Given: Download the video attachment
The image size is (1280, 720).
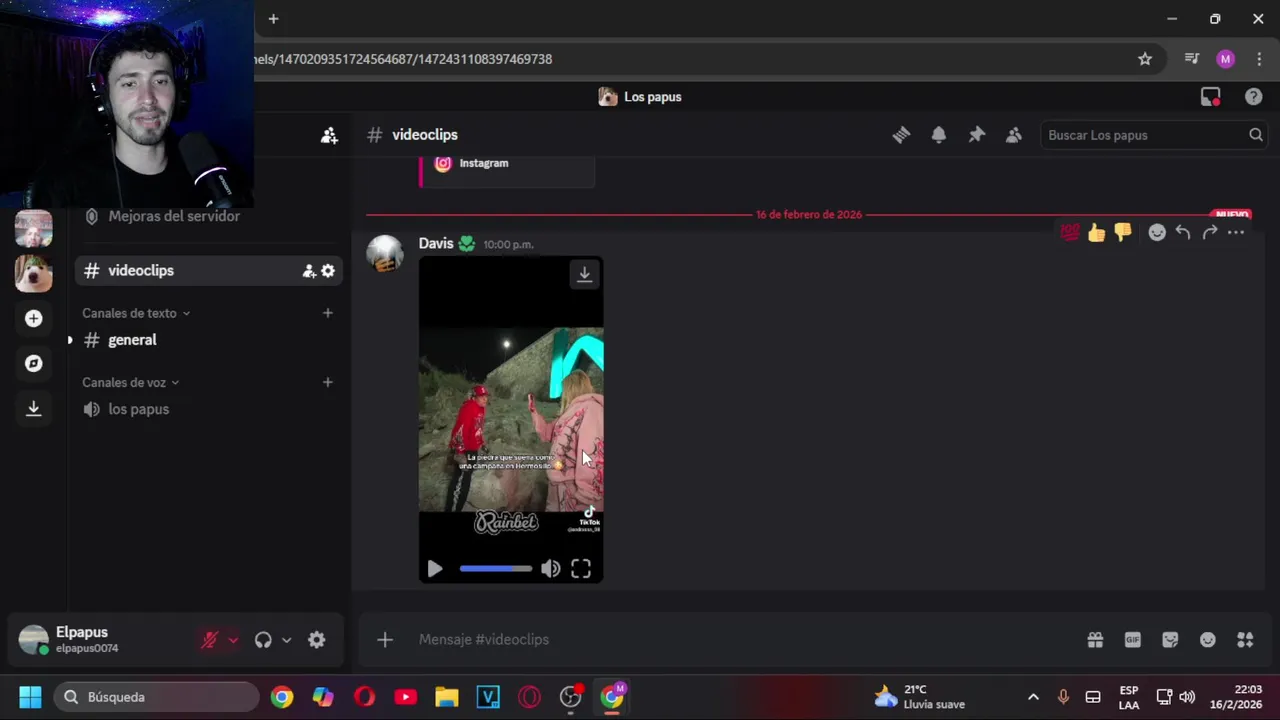Looking at the screenshot, I should [x=584, y=274].
